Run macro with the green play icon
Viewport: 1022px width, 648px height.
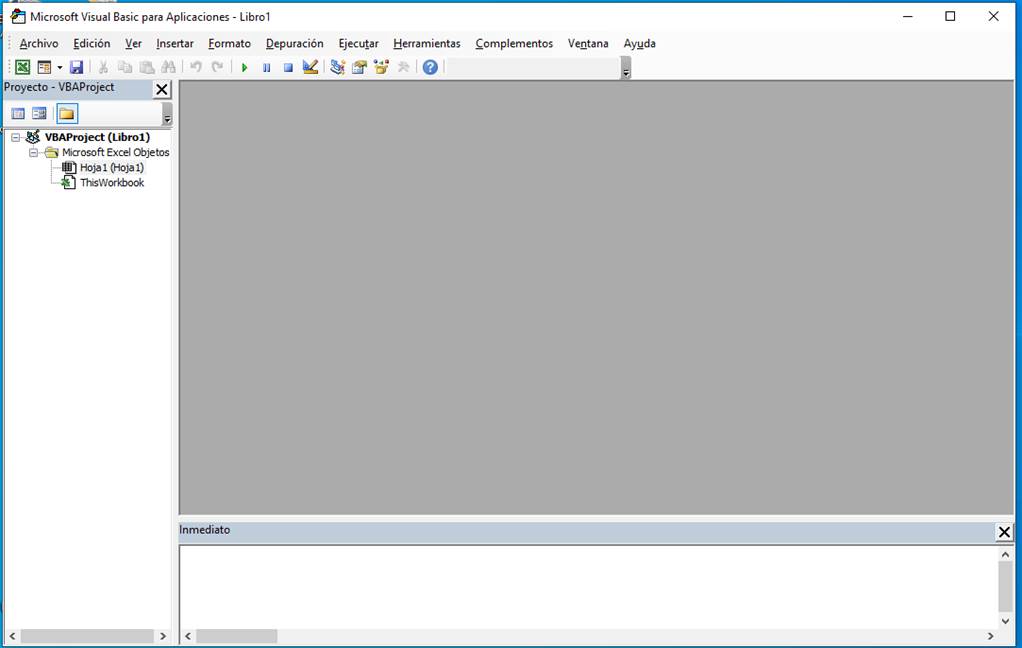tap(244, 67)
